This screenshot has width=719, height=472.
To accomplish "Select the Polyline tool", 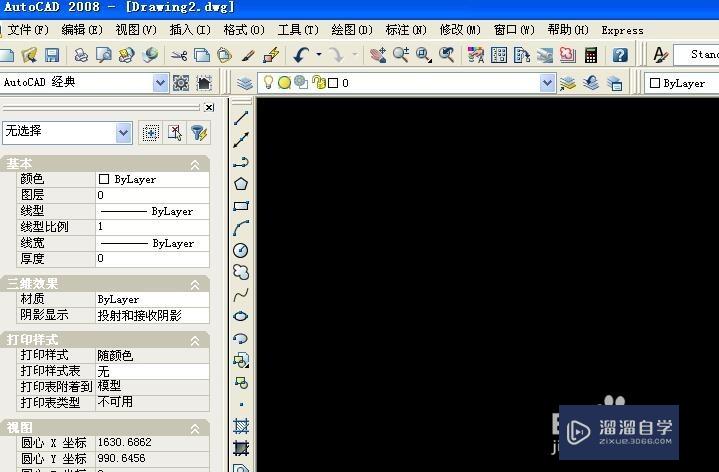I will pos(241,162).
